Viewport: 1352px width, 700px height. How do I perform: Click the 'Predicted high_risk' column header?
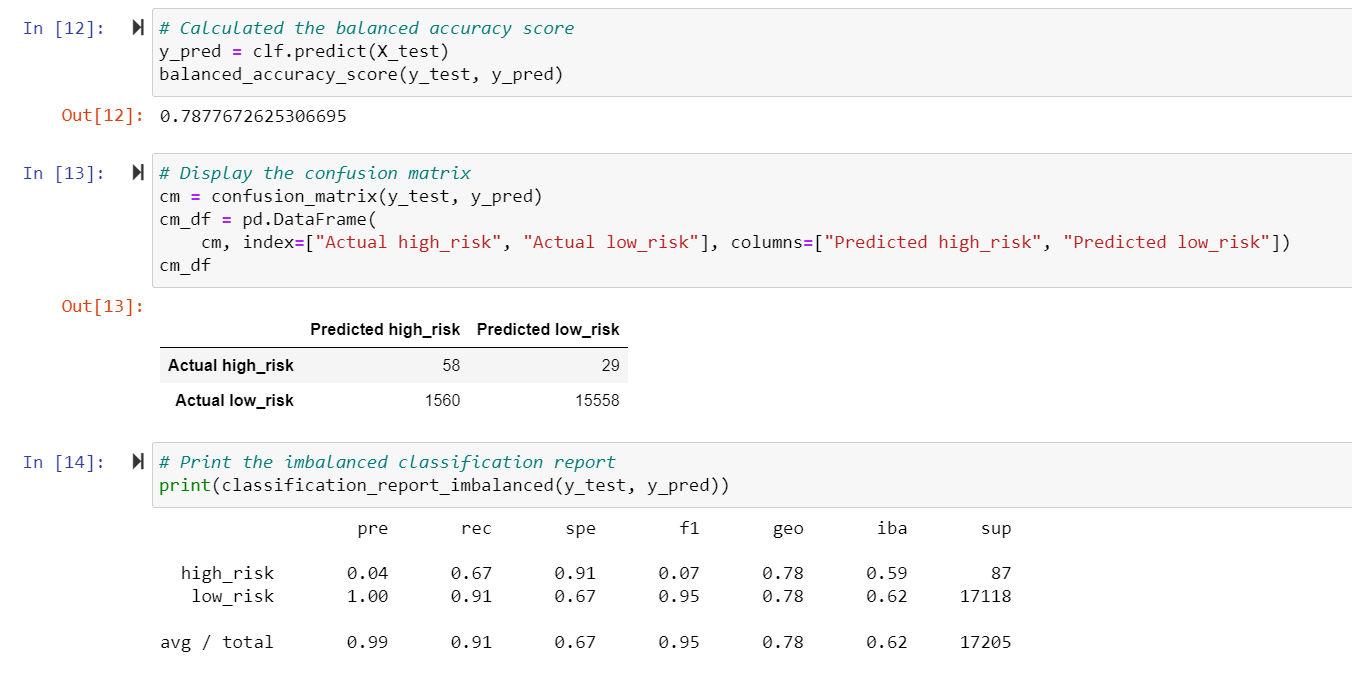(x=385, y=329)
